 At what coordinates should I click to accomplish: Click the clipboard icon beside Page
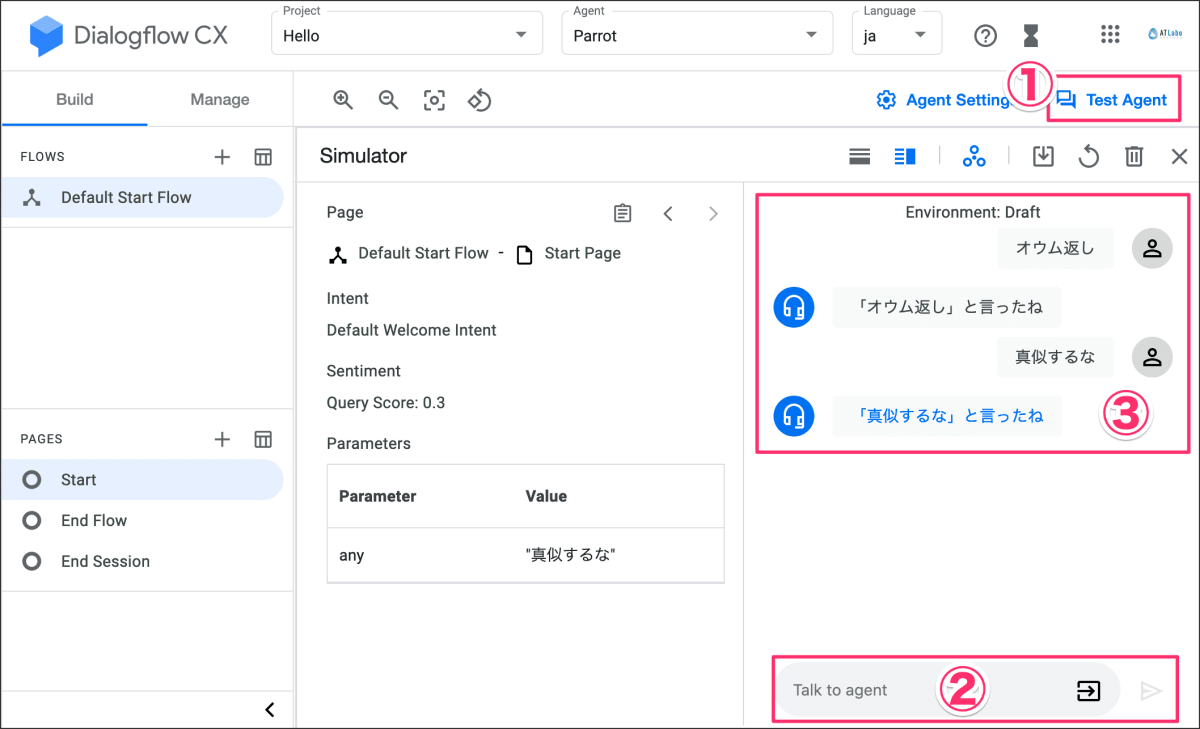click(623, 213)
